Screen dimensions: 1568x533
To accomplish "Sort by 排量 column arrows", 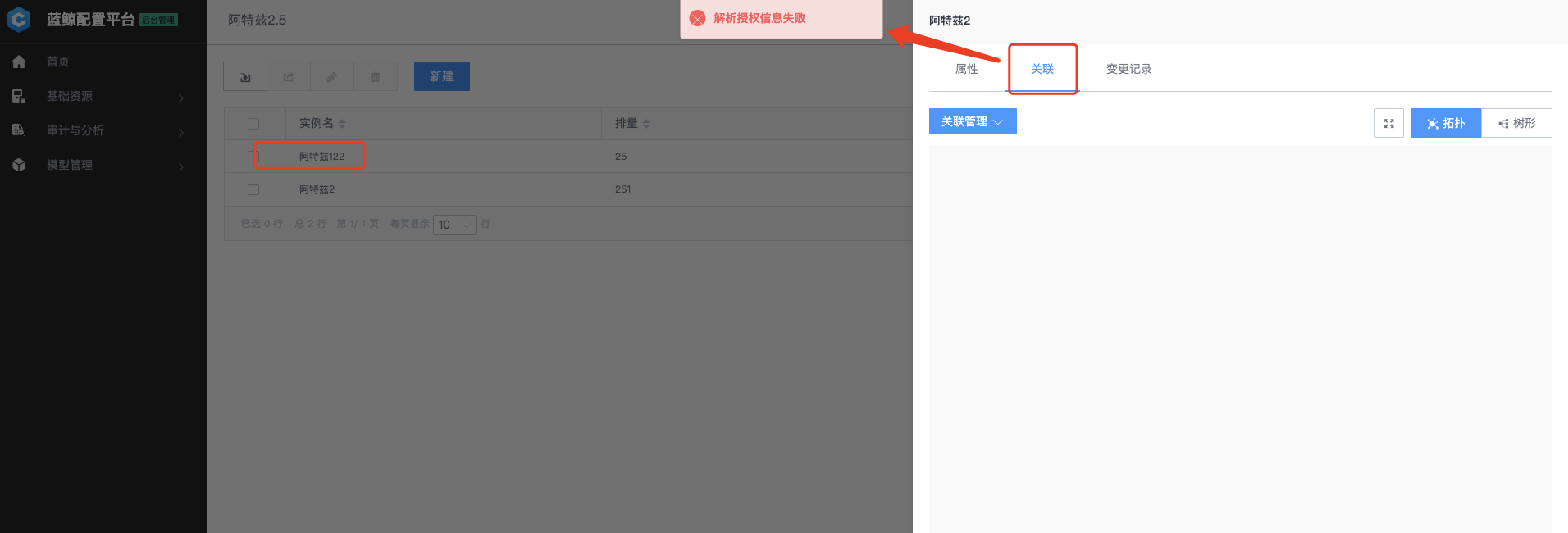I will click(646, 124).
